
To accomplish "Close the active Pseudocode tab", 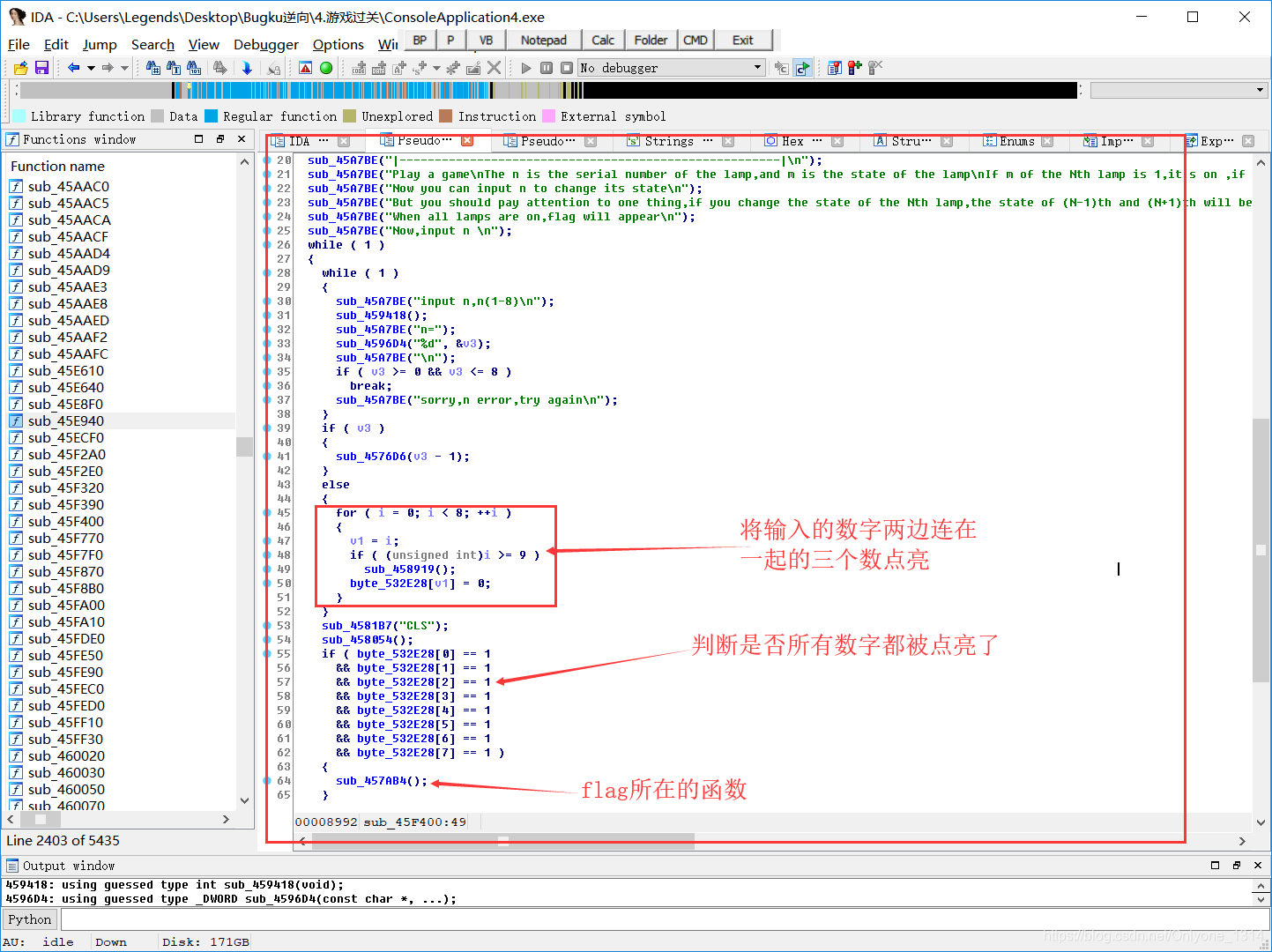I will point(467,141).
